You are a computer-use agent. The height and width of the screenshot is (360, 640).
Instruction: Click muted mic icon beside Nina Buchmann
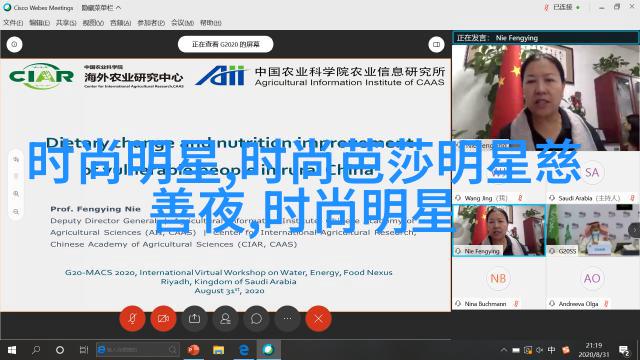[516, 304]
